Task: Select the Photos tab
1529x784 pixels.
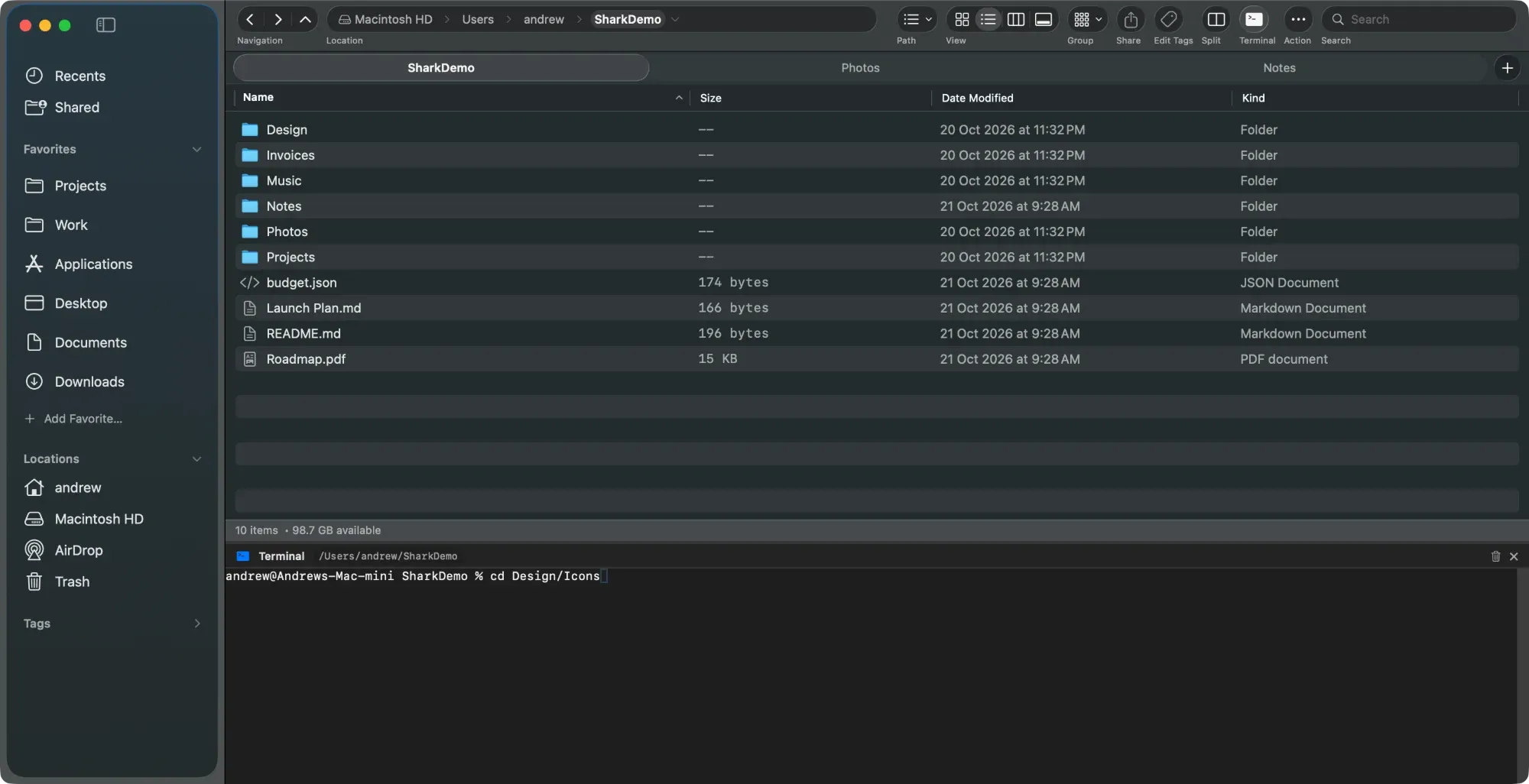Action: tap(860, 68)
